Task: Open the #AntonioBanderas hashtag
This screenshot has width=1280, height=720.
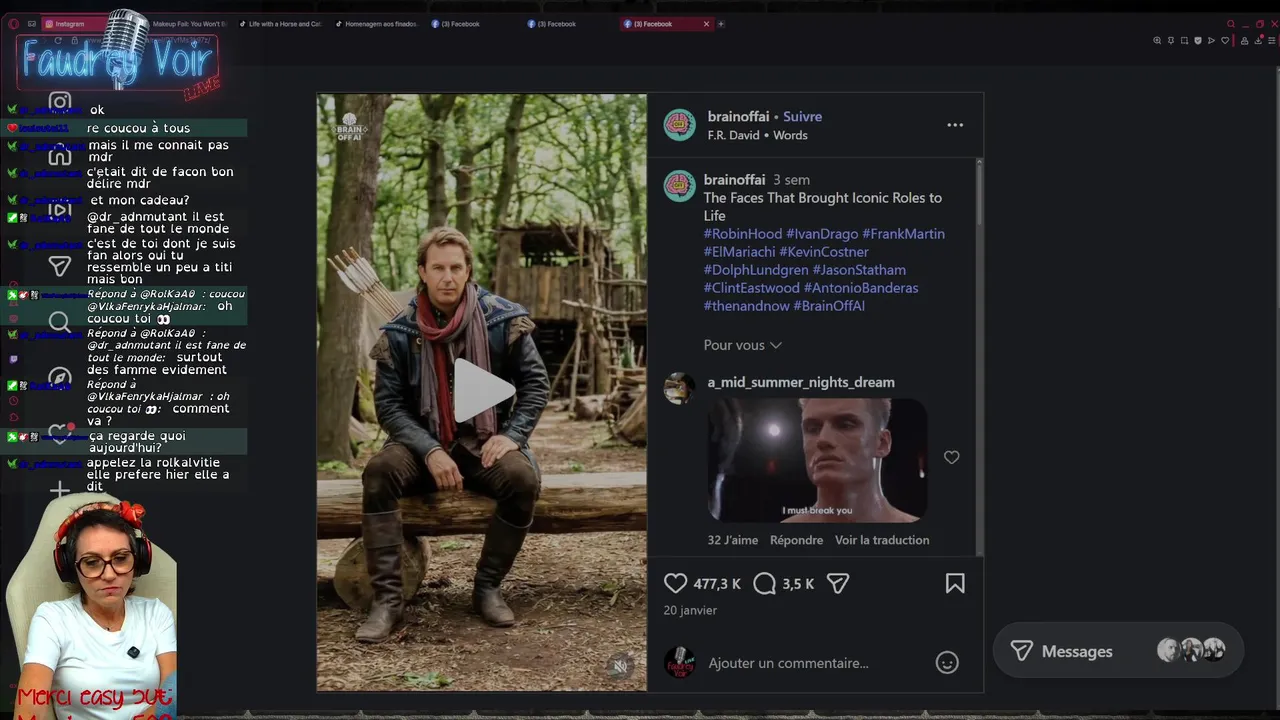Action: [x=861, y=288]
